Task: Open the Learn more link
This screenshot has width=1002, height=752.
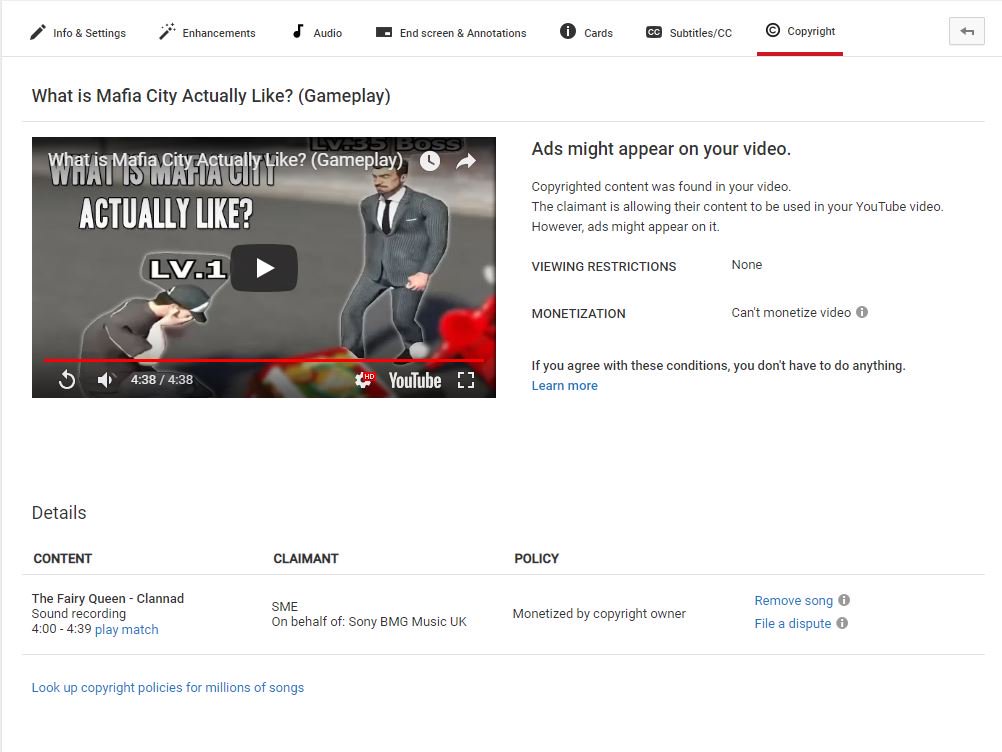Action: click(564, 385)
